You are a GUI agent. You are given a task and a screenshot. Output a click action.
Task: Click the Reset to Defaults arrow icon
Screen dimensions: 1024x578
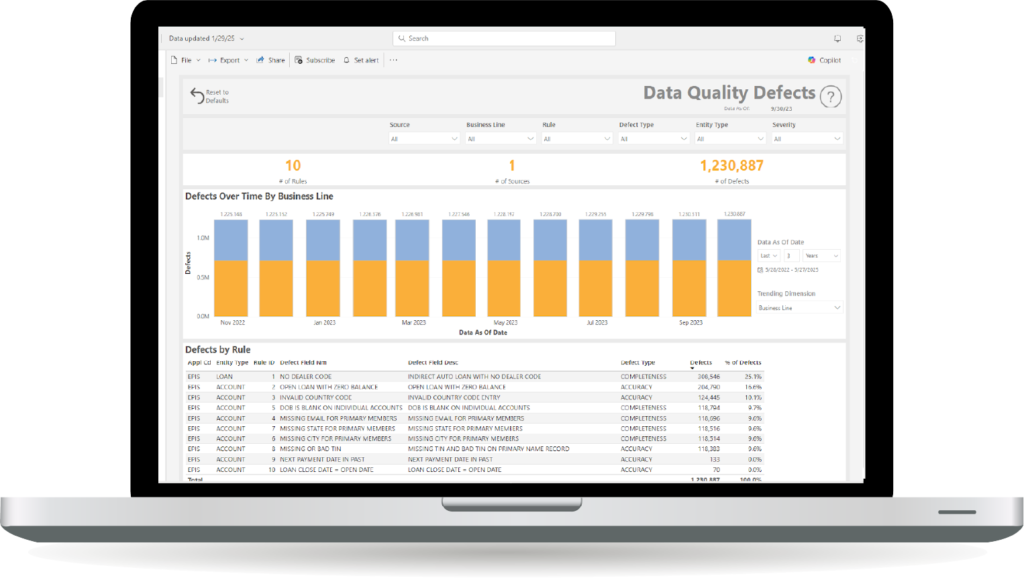click(x=197, y=96)
